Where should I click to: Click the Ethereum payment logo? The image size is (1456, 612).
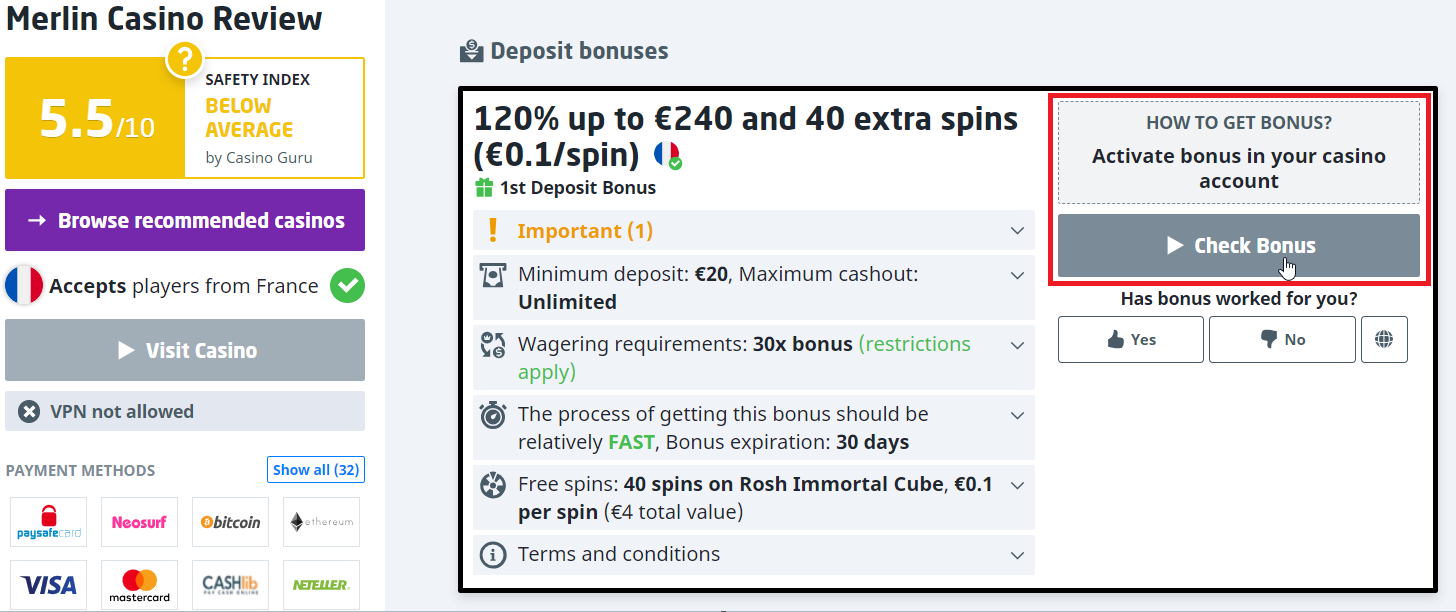tap(321, 522)
